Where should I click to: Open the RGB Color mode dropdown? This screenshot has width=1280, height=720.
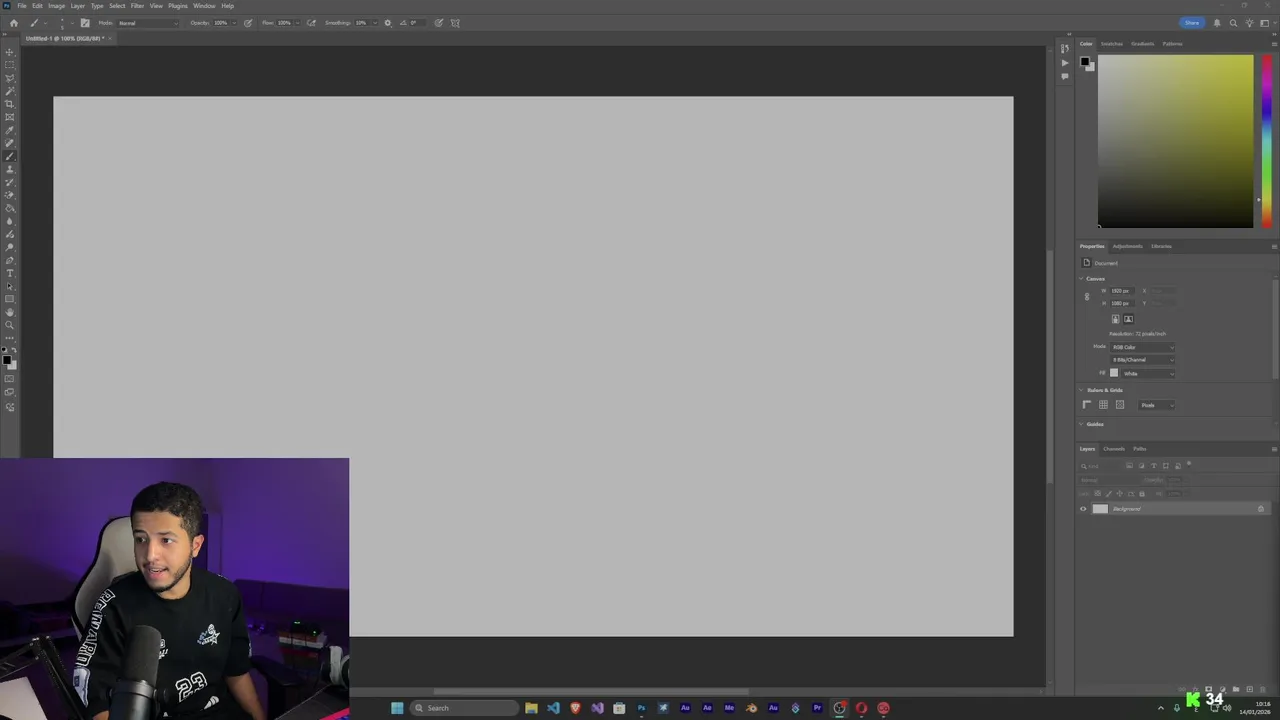1143,347
